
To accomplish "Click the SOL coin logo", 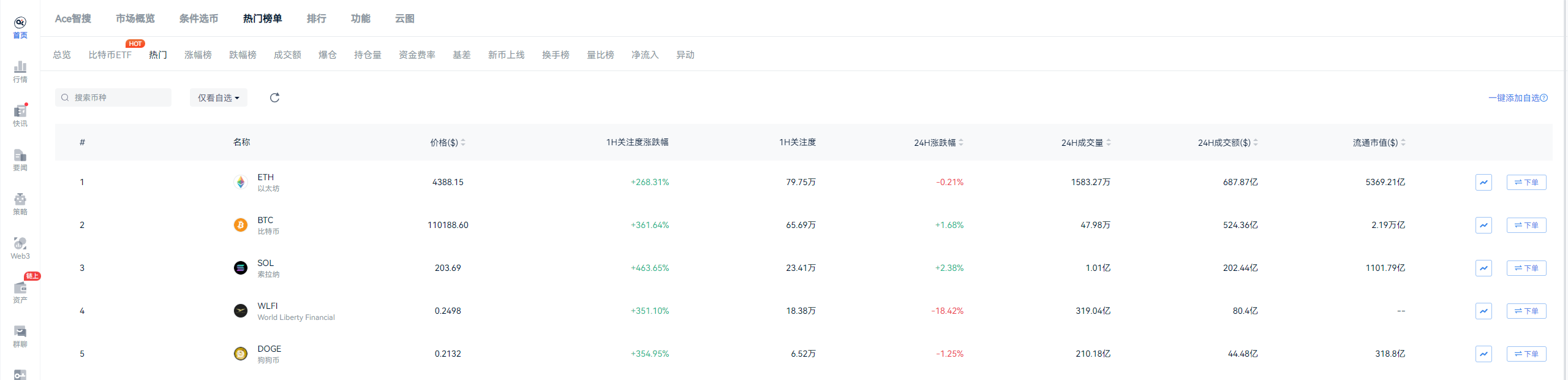I will point(241,268).
